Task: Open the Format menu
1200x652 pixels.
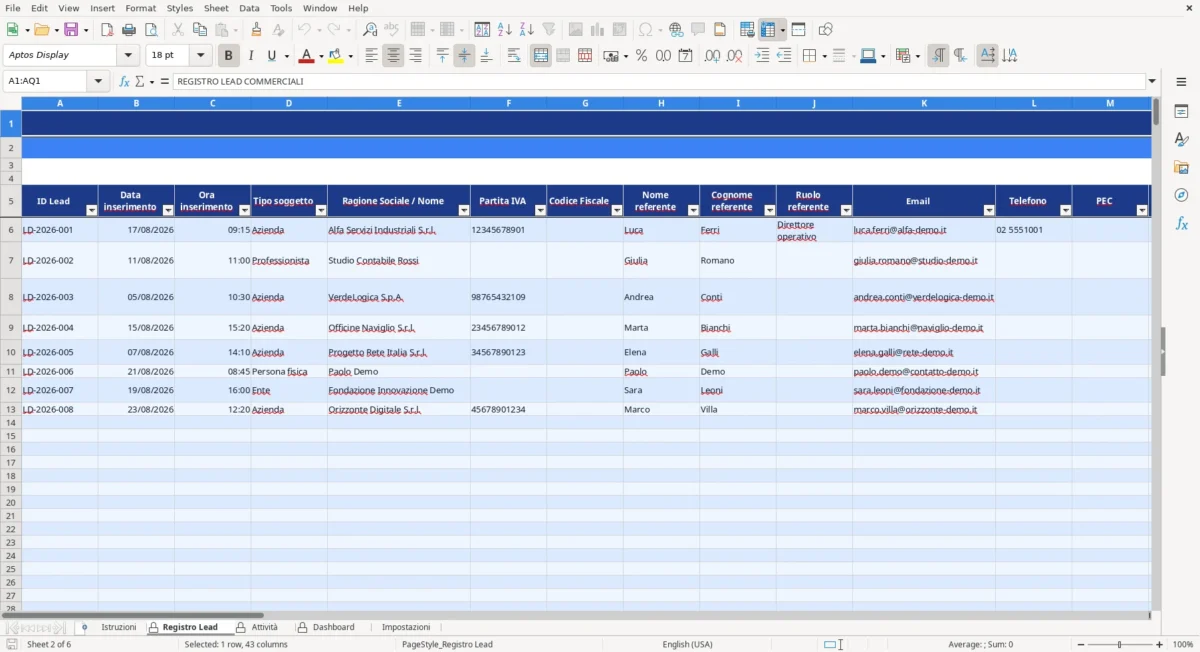Action: coord(140,8)
